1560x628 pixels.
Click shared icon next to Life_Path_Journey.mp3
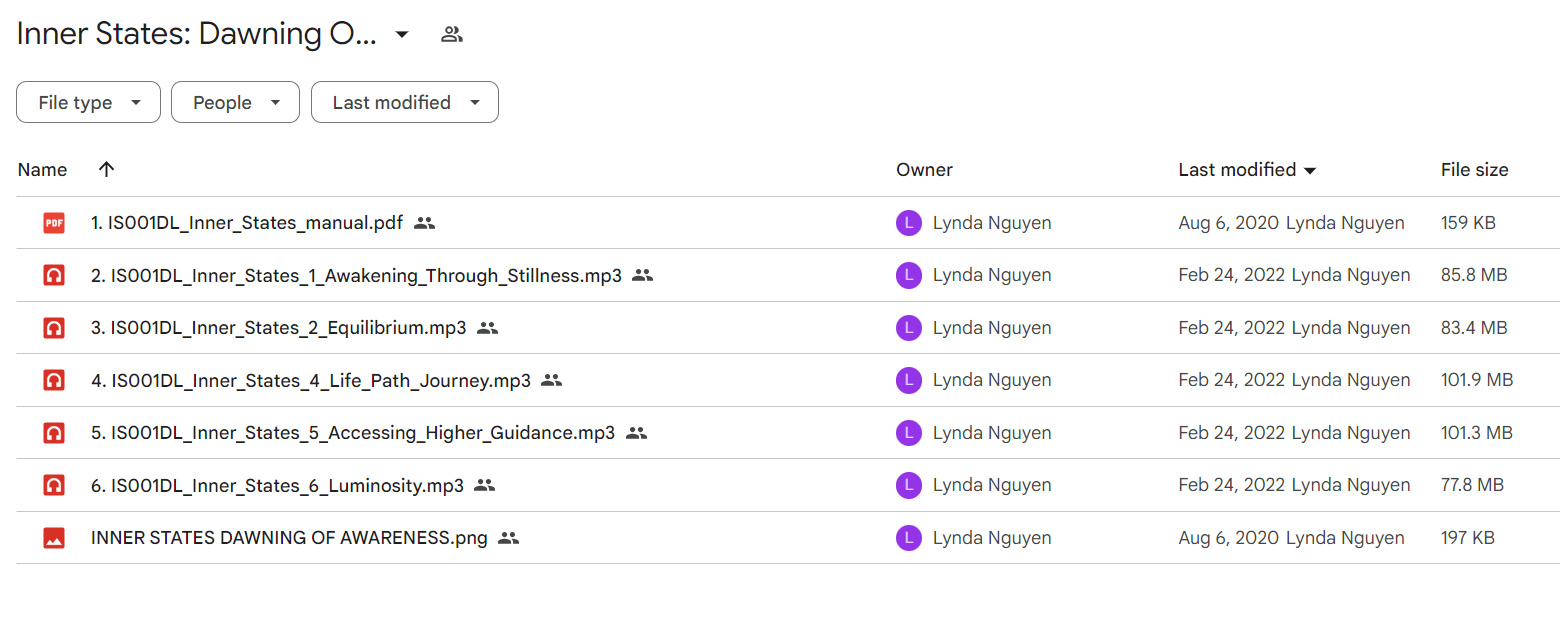[x=552, y=380]
